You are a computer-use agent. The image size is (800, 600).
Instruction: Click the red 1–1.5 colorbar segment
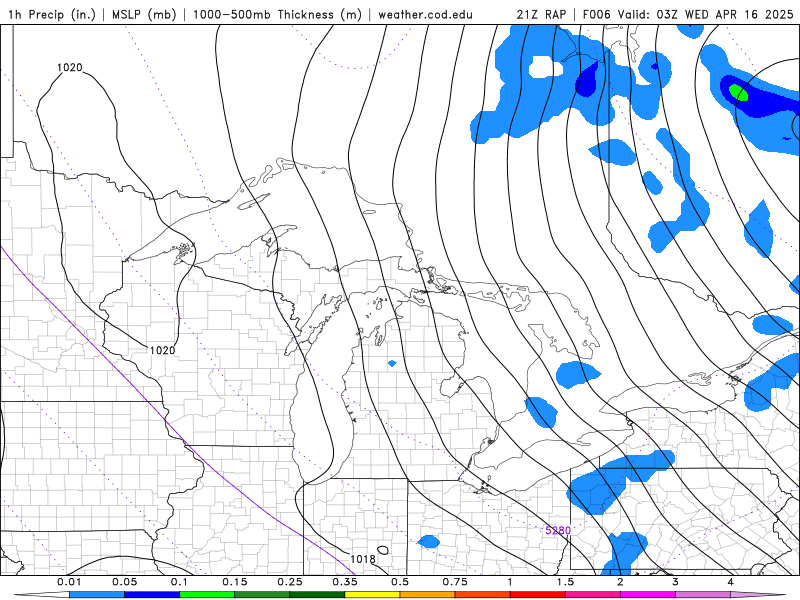click(538, 595)
